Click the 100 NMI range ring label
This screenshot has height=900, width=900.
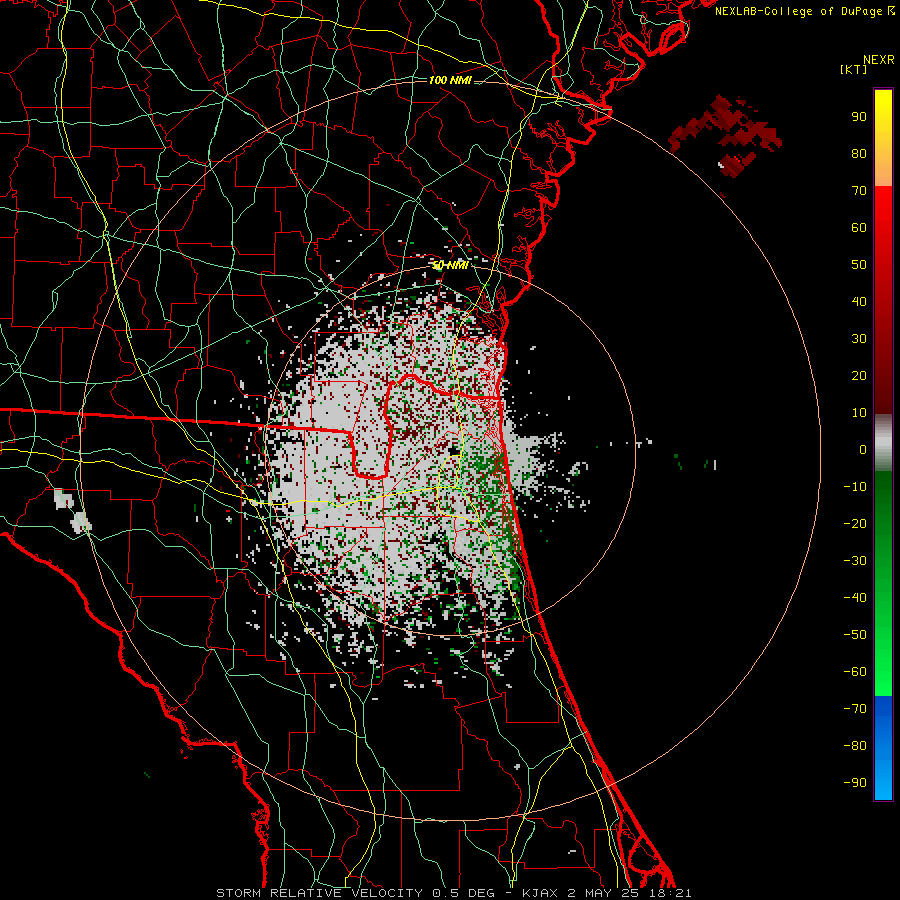[449, 80]
